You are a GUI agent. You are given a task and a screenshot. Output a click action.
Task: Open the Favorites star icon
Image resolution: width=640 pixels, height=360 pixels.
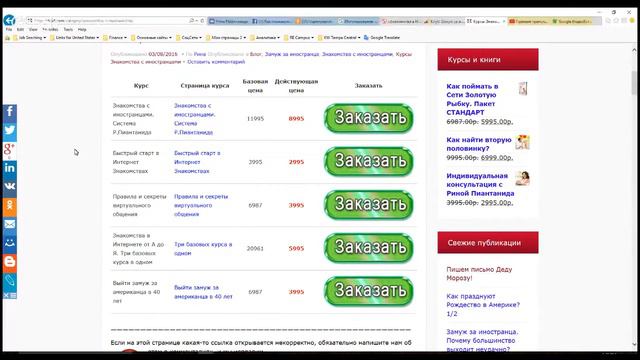(616, 21)
